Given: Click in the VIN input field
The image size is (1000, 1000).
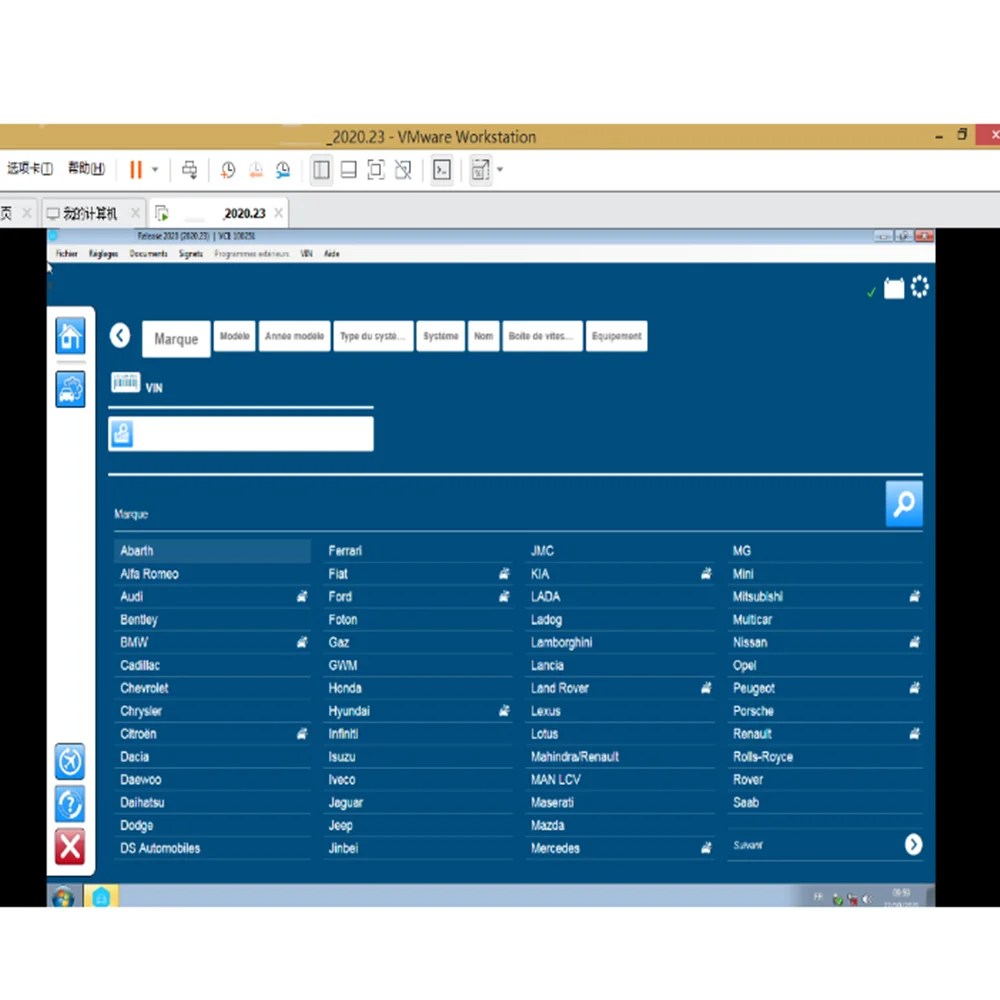Looking at the screenshot, I should pos(241,434).
